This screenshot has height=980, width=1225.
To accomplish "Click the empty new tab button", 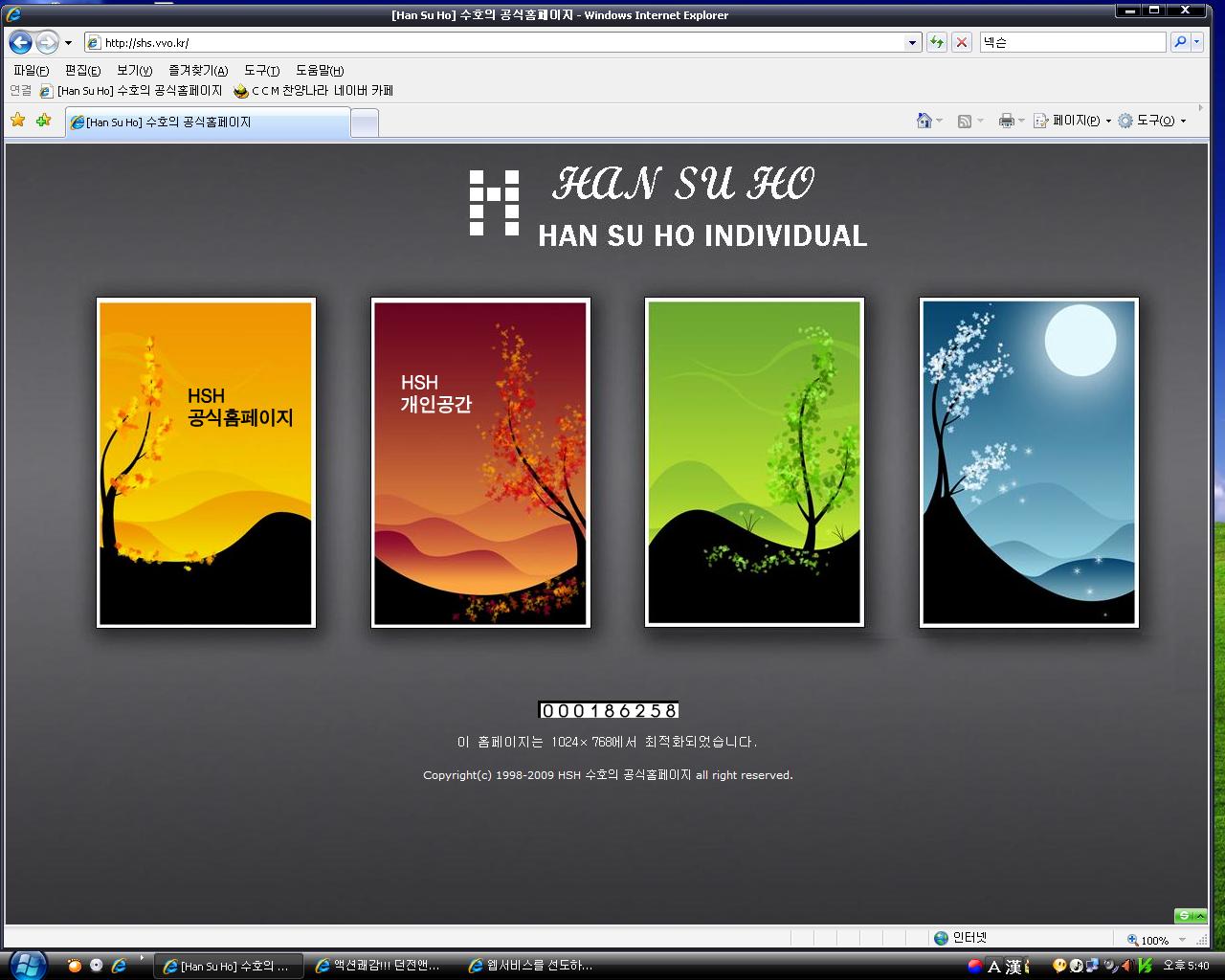I will coord(365,122).
